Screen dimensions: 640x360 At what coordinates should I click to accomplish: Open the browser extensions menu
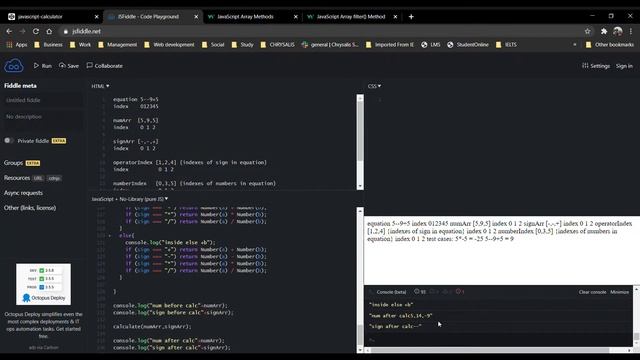click(604, 31)
